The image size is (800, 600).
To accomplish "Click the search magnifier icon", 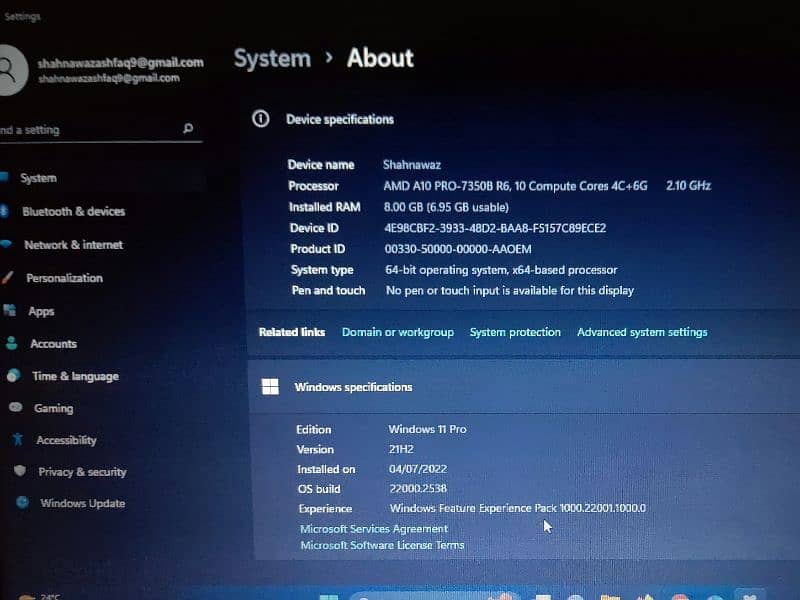I will (188, 129).
